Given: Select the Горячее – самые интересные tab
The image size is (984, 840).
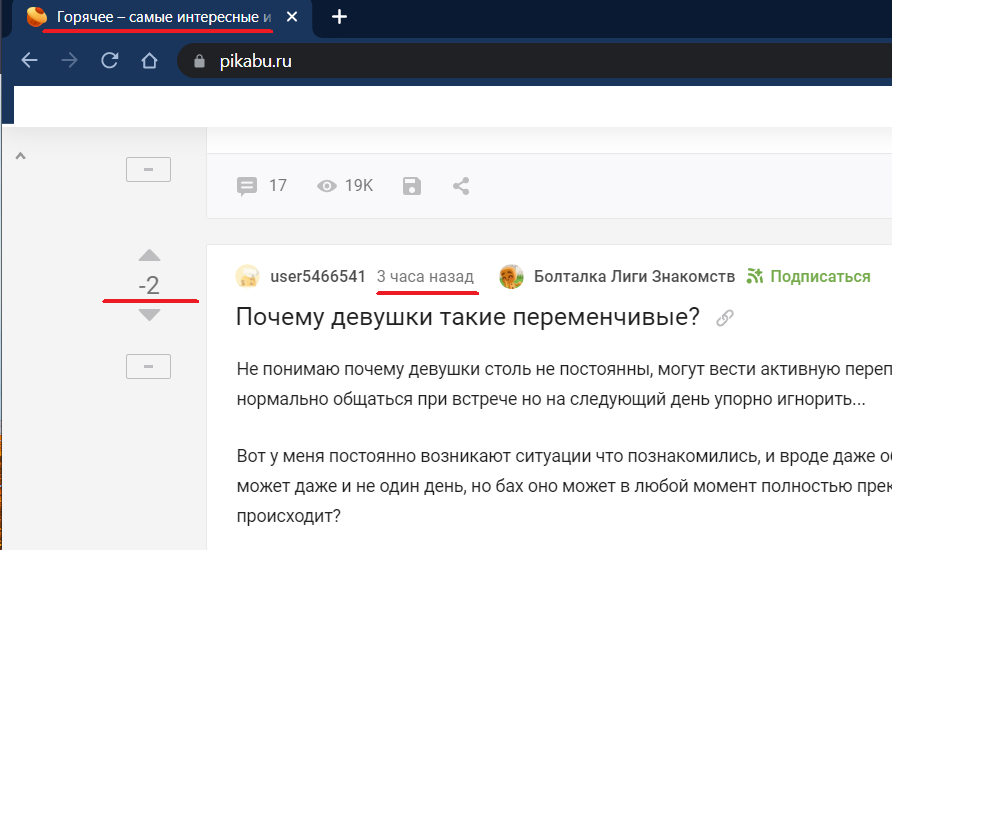Looking at the screenshot, I should 163,17.
